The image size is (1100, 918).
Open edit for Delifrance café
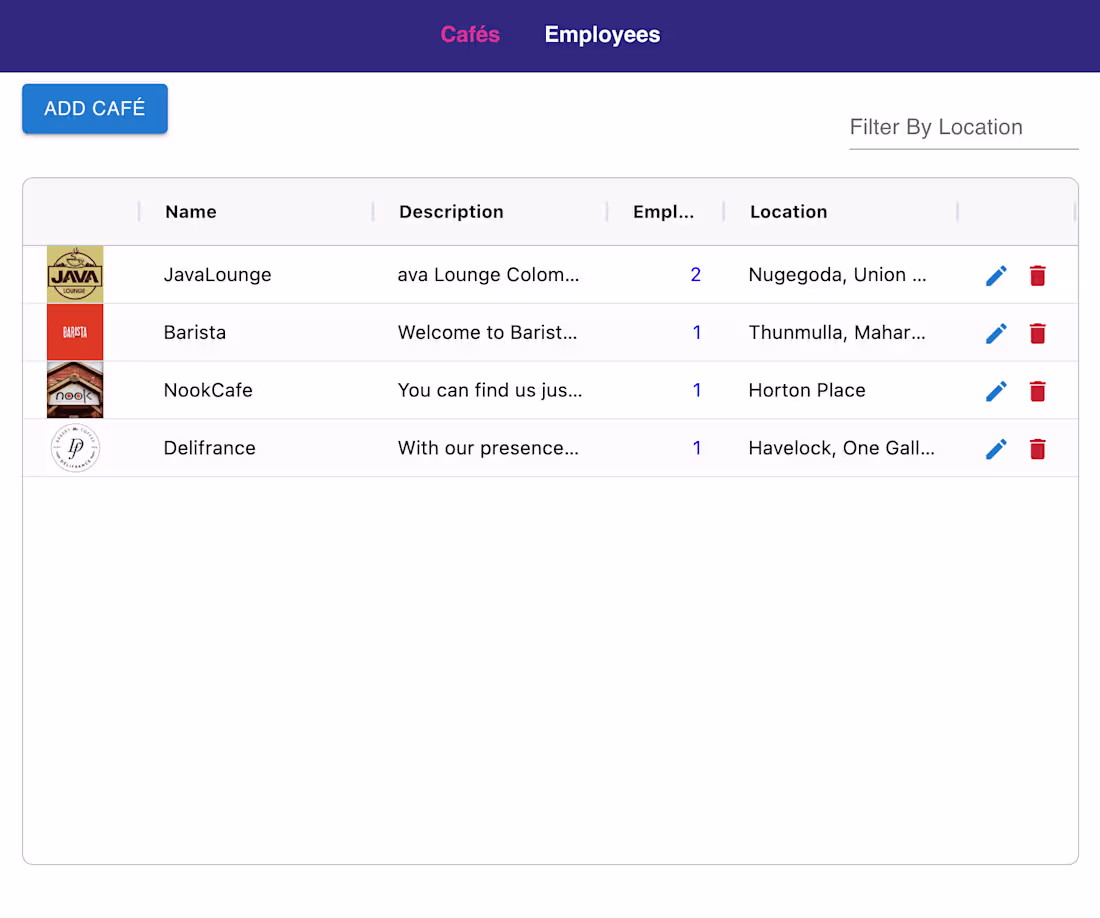pos(996,449)
